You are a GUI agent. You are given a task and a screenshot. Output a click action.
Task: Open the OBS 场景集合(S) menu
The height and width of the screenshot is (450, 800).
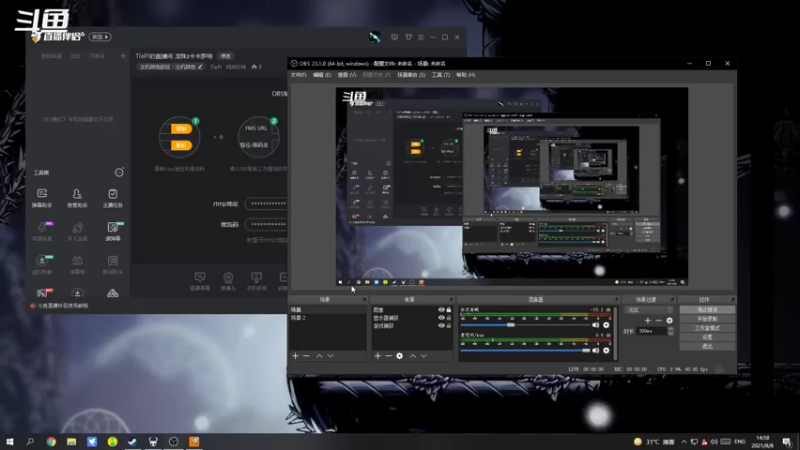tap(411, 75)
